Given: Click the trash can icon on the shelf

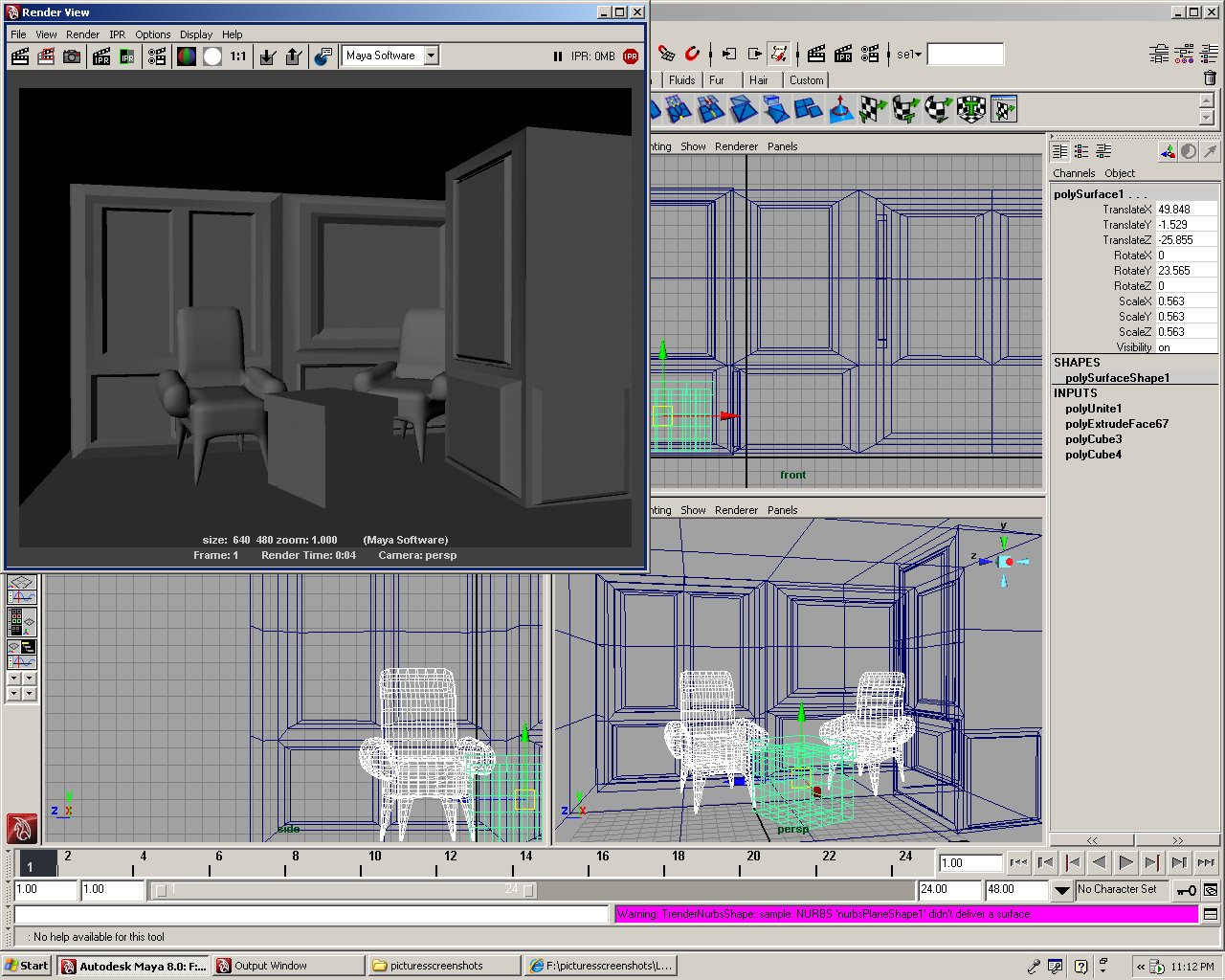Looking at the screenshot, I should (1210, 78).
